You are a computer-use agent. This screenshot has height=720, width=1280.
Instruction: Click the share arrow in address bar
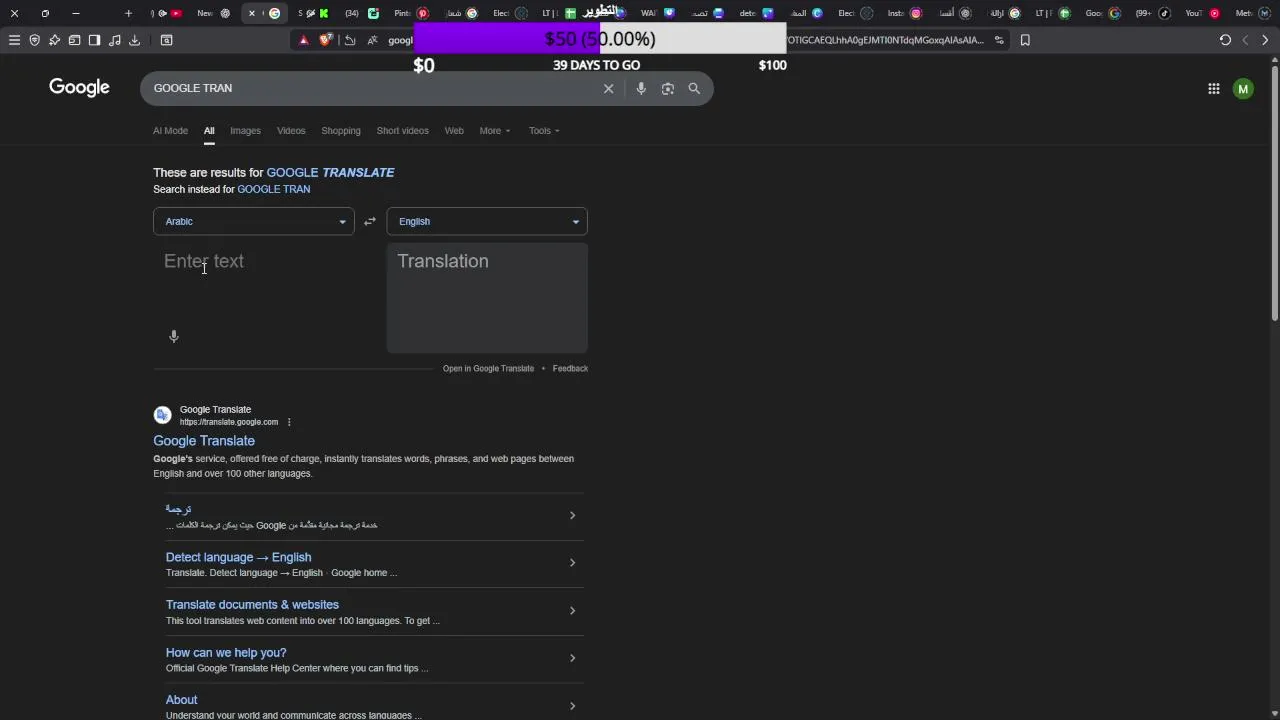(x=350, y=40)
